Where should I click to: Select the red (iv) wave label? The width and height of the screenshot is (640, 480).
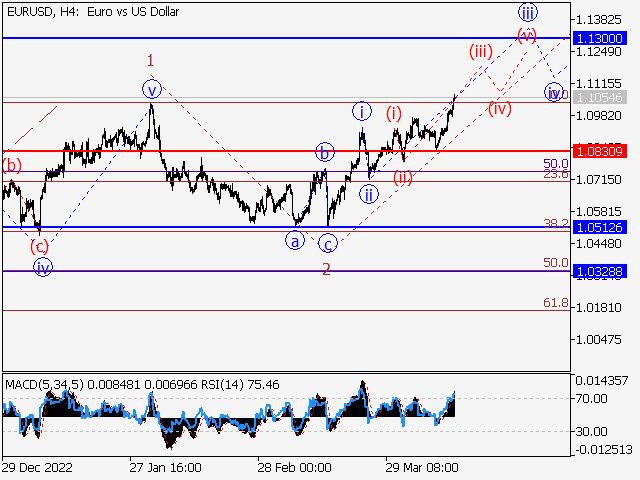point(500,109)
